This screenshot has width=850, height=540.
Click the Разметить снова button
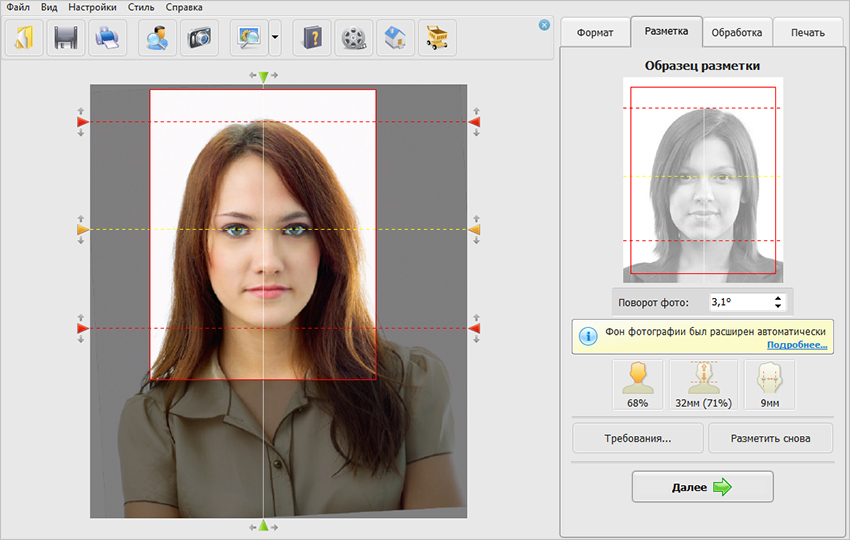tap(769, 438)
